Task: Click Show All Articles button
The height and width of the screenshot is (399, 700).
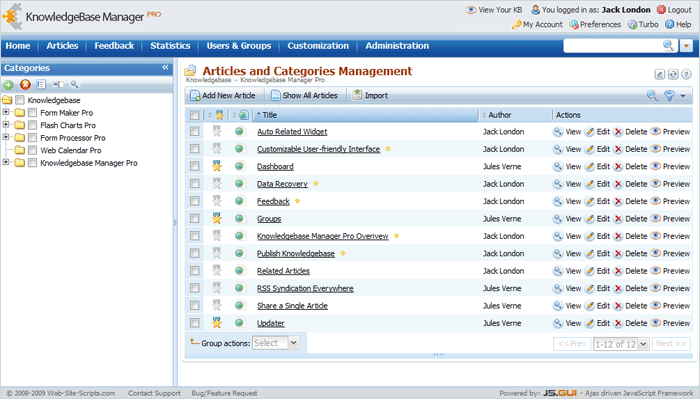Action: tap(304, 96)
